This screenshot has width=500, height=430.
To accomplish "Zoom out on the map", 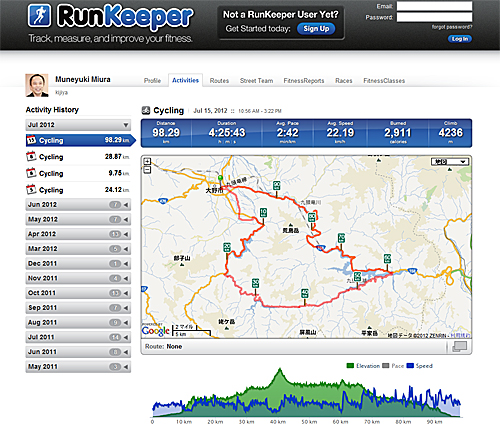I will click(x=147, y=170).
